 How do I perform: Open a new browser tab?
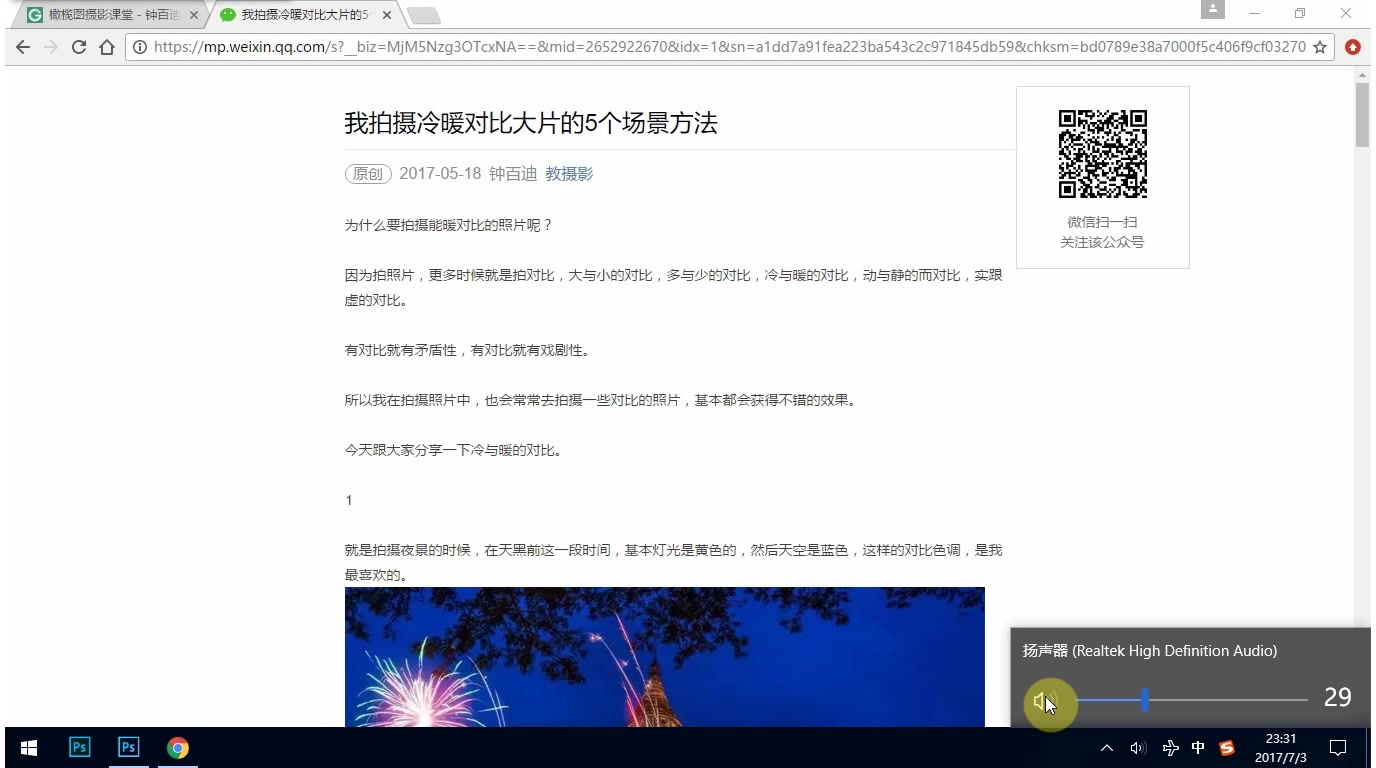click(x=424, y=15)
